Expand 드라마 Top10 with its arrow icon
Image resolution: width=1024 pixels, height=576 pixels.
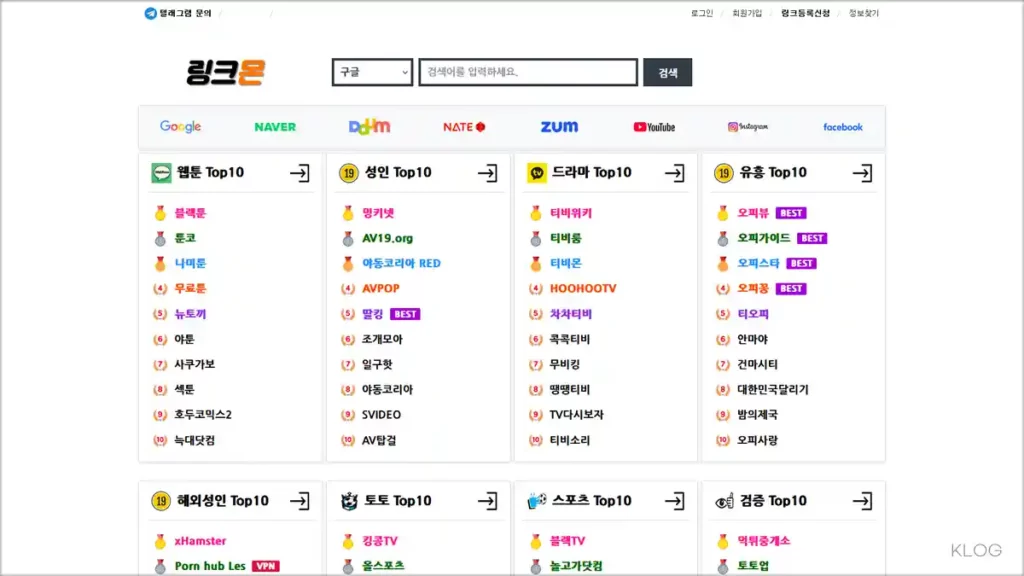675,173
